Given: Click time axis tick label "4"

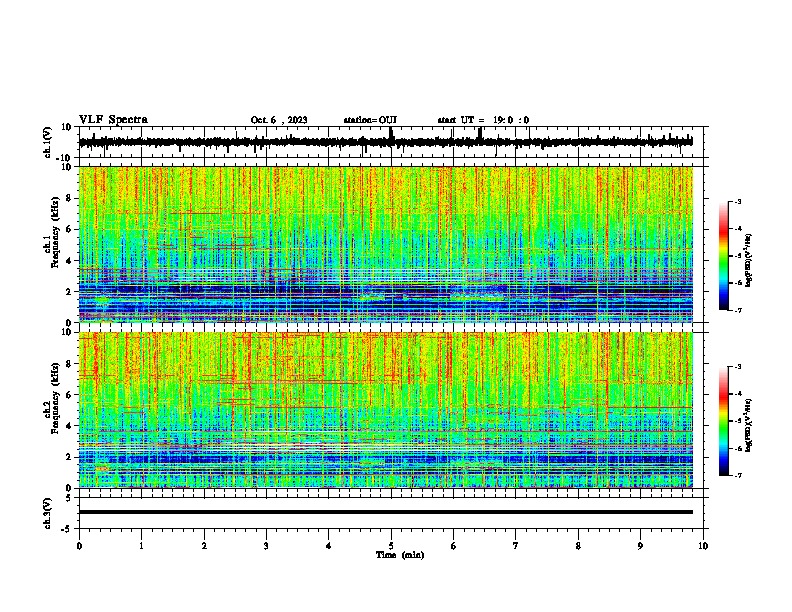Looking at the screenshot, I should point(329,546).
